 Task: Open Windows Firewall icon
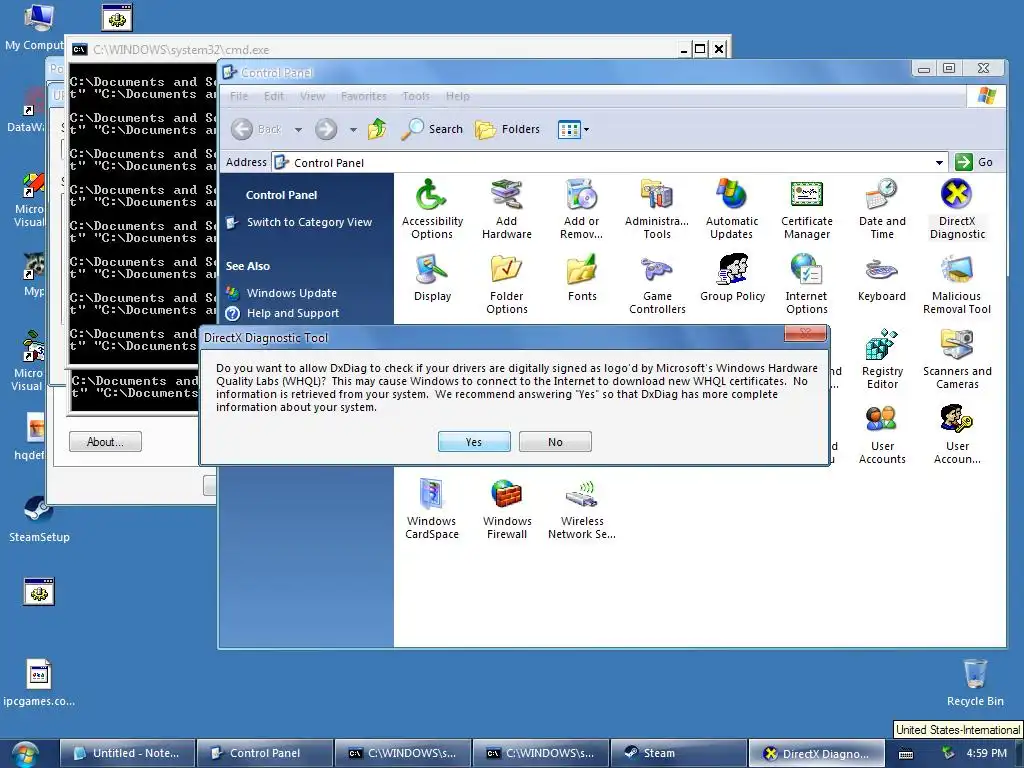pos(507,509)
